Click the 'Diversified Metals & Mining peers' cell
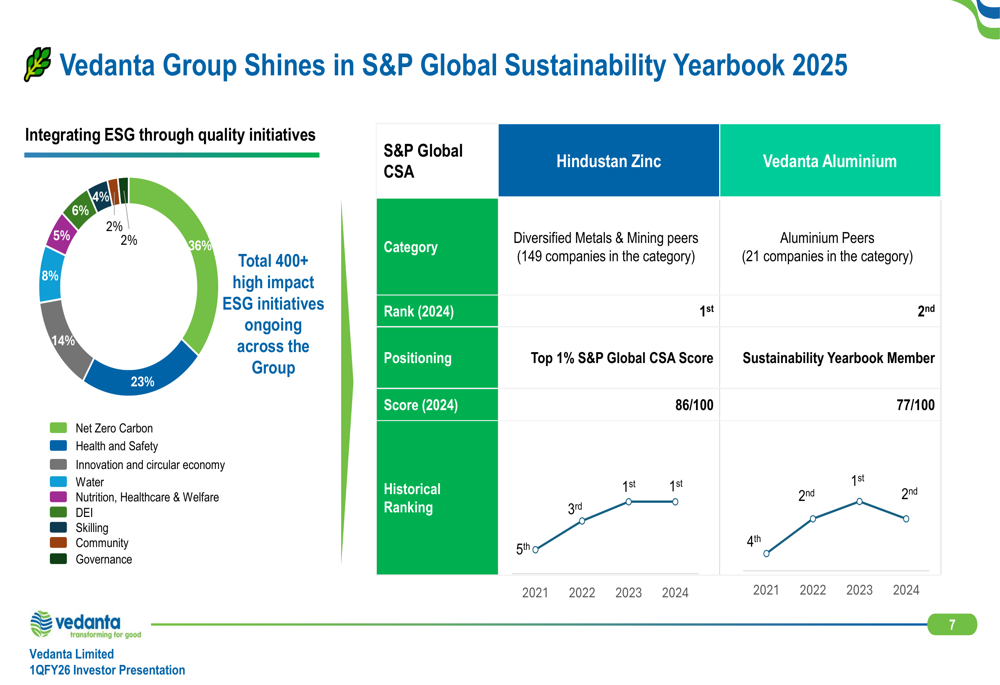Viewport: 1000px width, 685px height. tap(606, 247)
